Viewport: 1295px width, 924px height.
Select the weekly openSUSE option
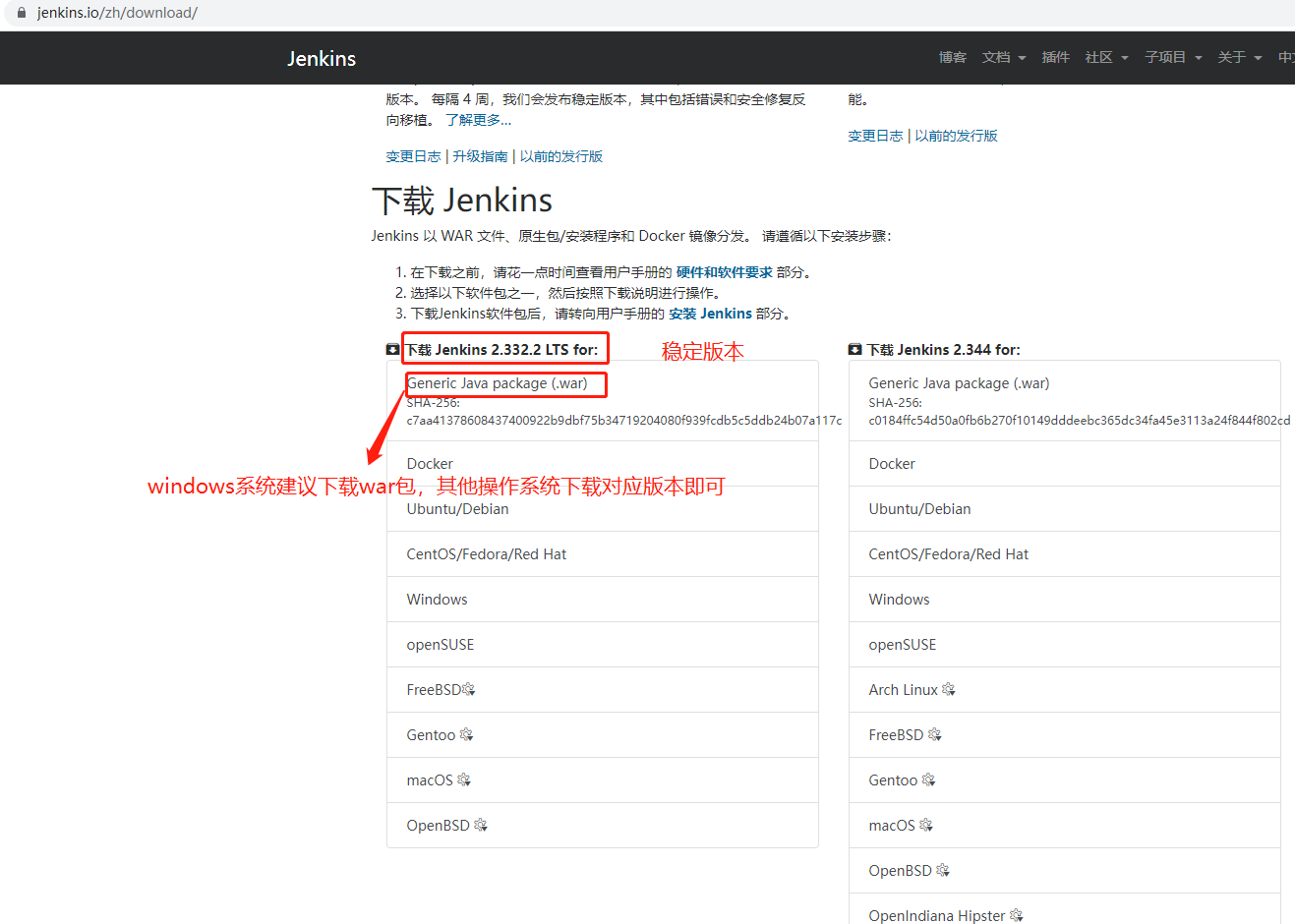(1065, 645)
